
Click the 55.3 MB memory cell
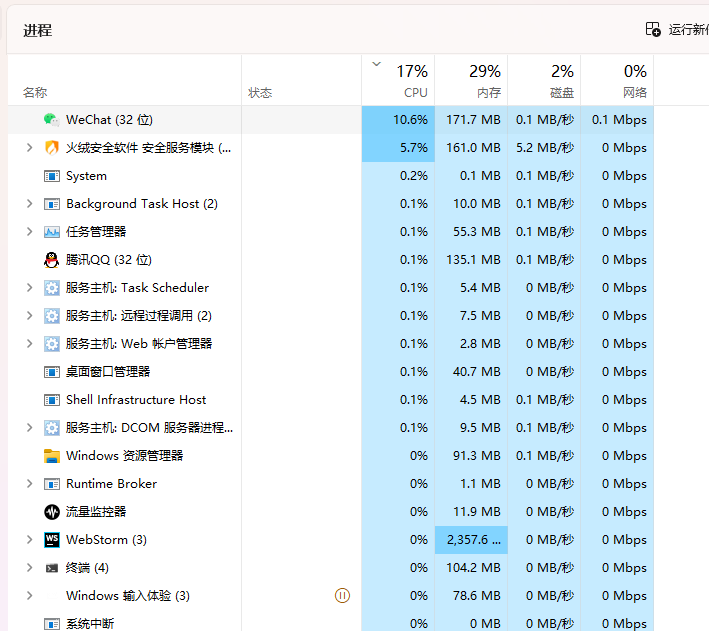[471, 232]
